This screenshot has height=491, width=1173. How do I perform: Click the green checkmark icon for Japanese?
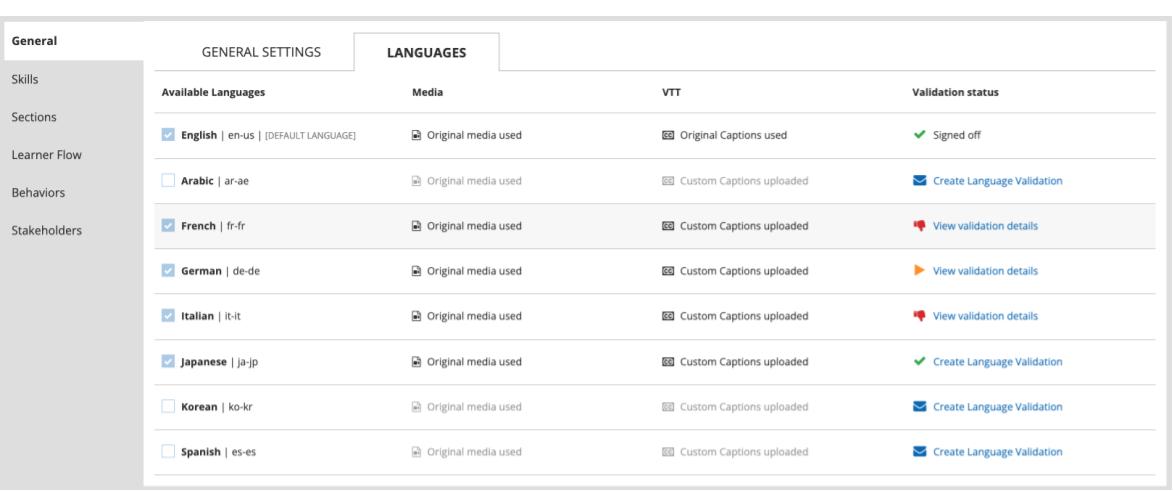pyautogui.click(x=919, y=361)
